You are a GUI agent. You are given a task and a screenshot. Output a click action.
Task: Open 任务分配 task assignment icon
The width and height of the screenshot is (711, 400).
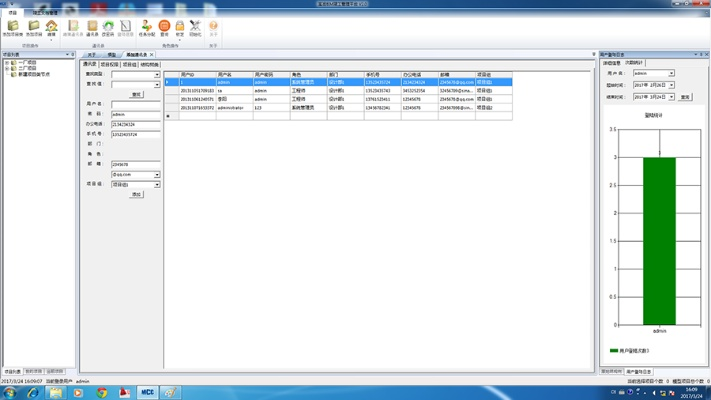pyautogui.click(x=146, y=27)
